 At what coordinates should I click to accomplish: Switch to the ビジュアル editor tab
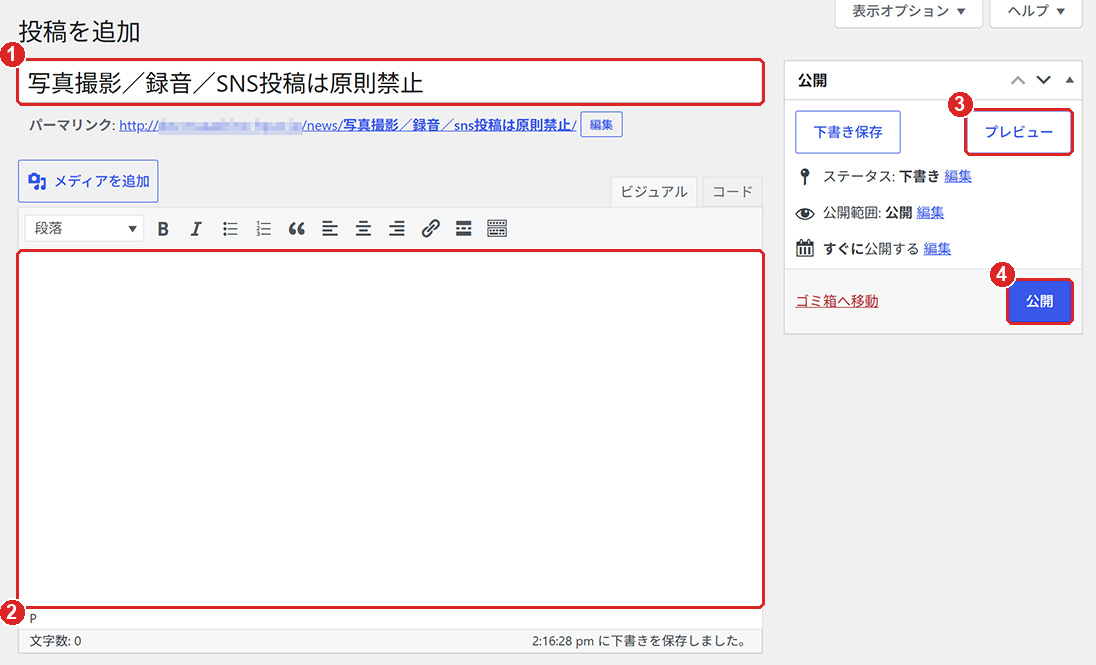point(654,192)
